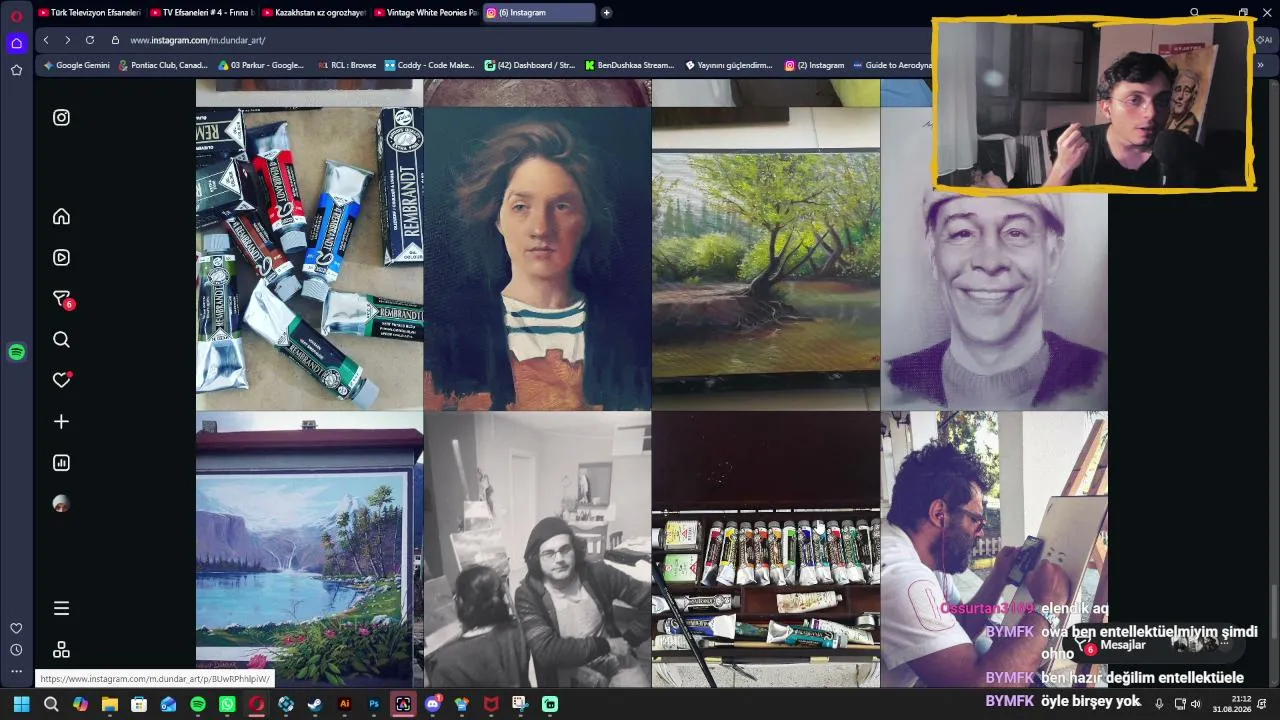
Task: Open Google Gemini bookmark
Action: (76, 65)
